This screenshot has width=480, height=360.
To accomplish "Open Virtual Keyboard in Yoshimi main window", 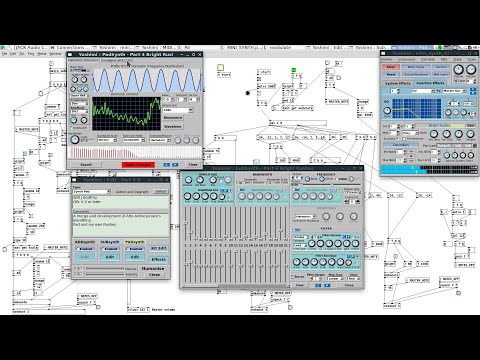I will pyautogui.click(x=416, y=74).
